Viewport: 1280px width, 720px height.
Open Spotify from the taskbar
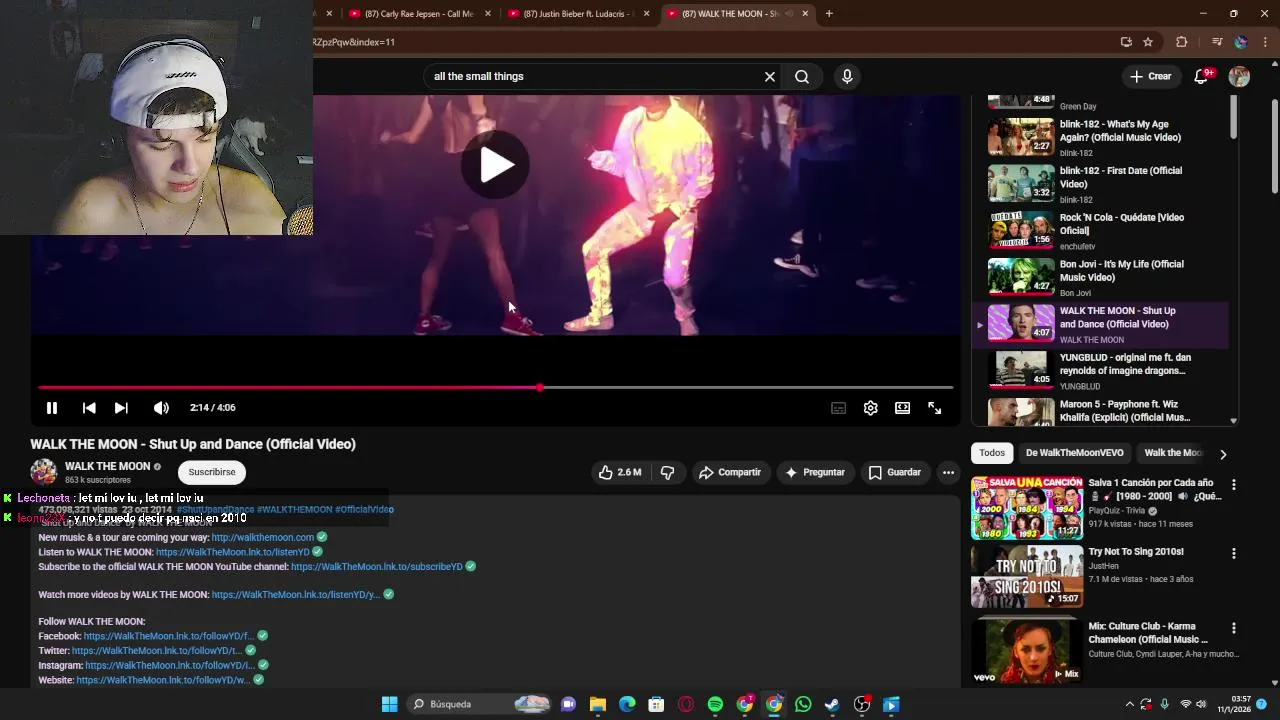click(x=715, y=704)
